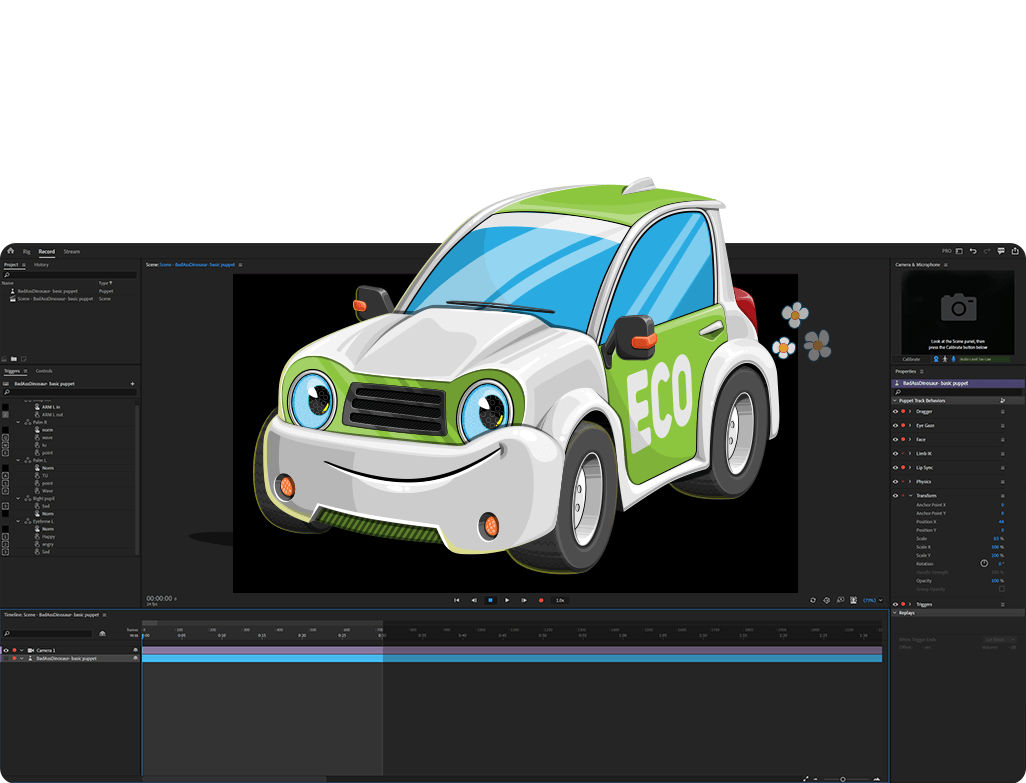Open the Share/export icon at top right
Screen dimensions: 1026x783
click(x=1014, y=251)
